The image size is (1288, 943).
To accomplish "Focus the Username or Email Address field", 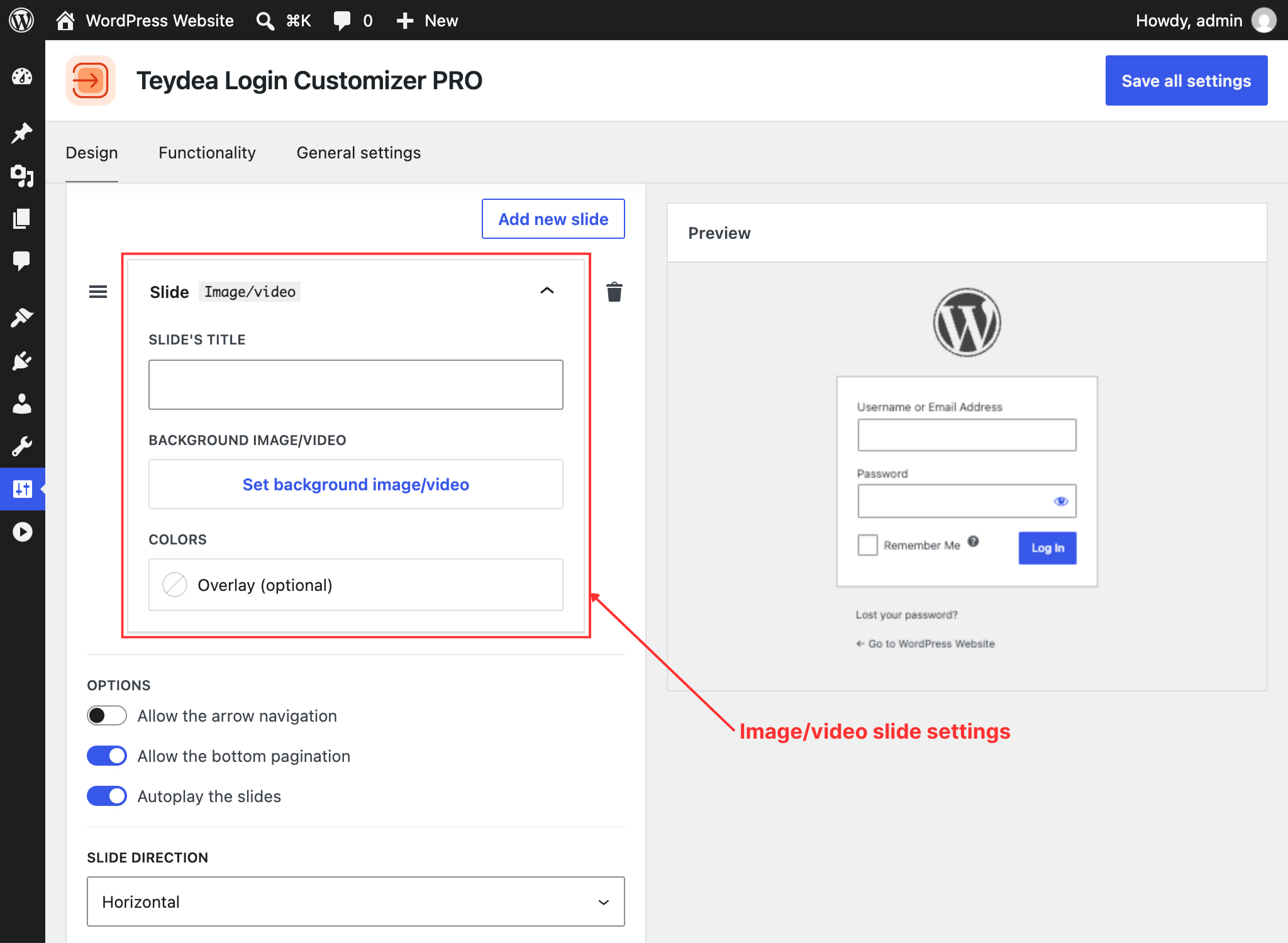I will (967, 435).
